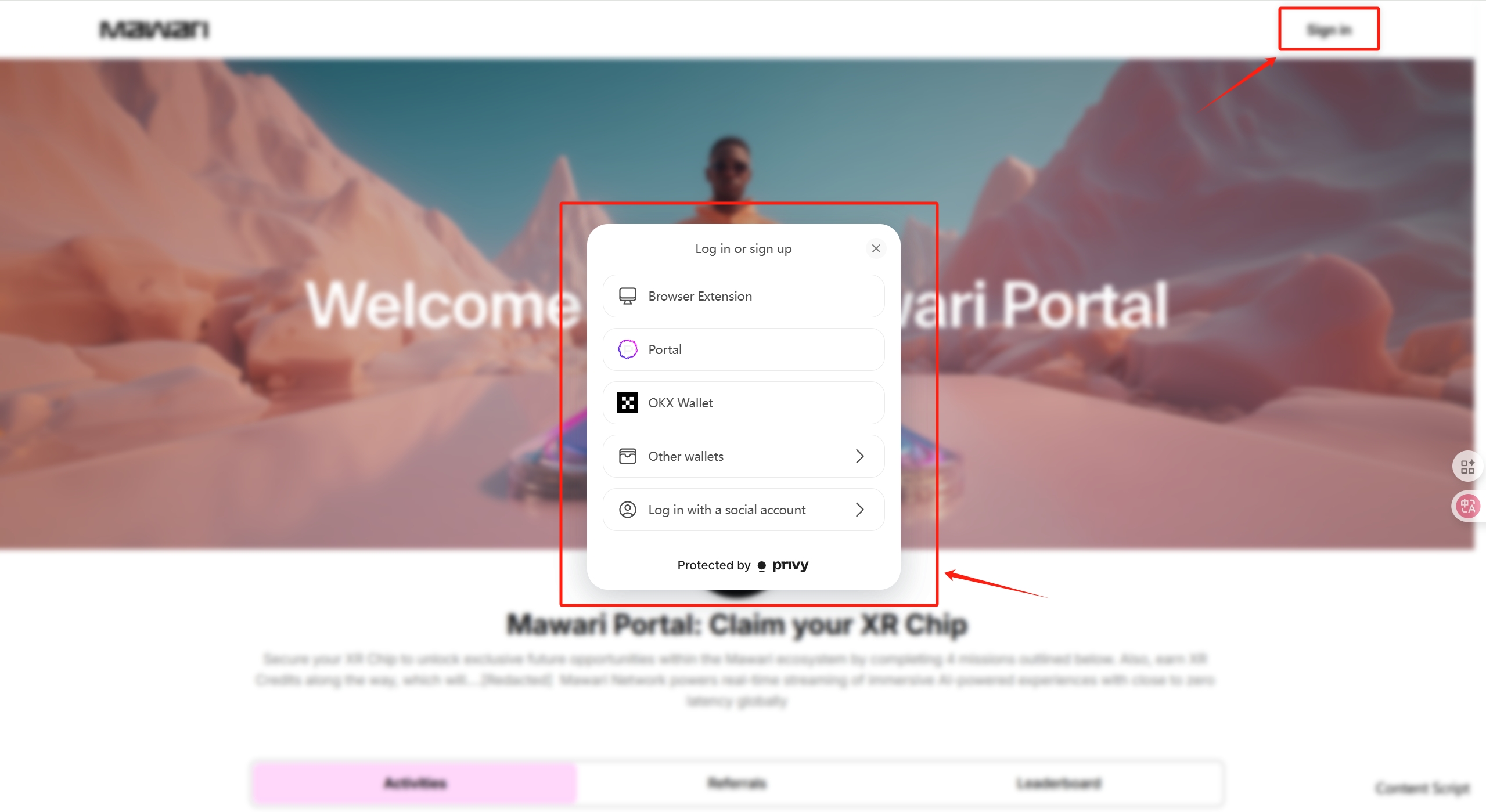Open the grid apps floating icon

(1468, 467)
